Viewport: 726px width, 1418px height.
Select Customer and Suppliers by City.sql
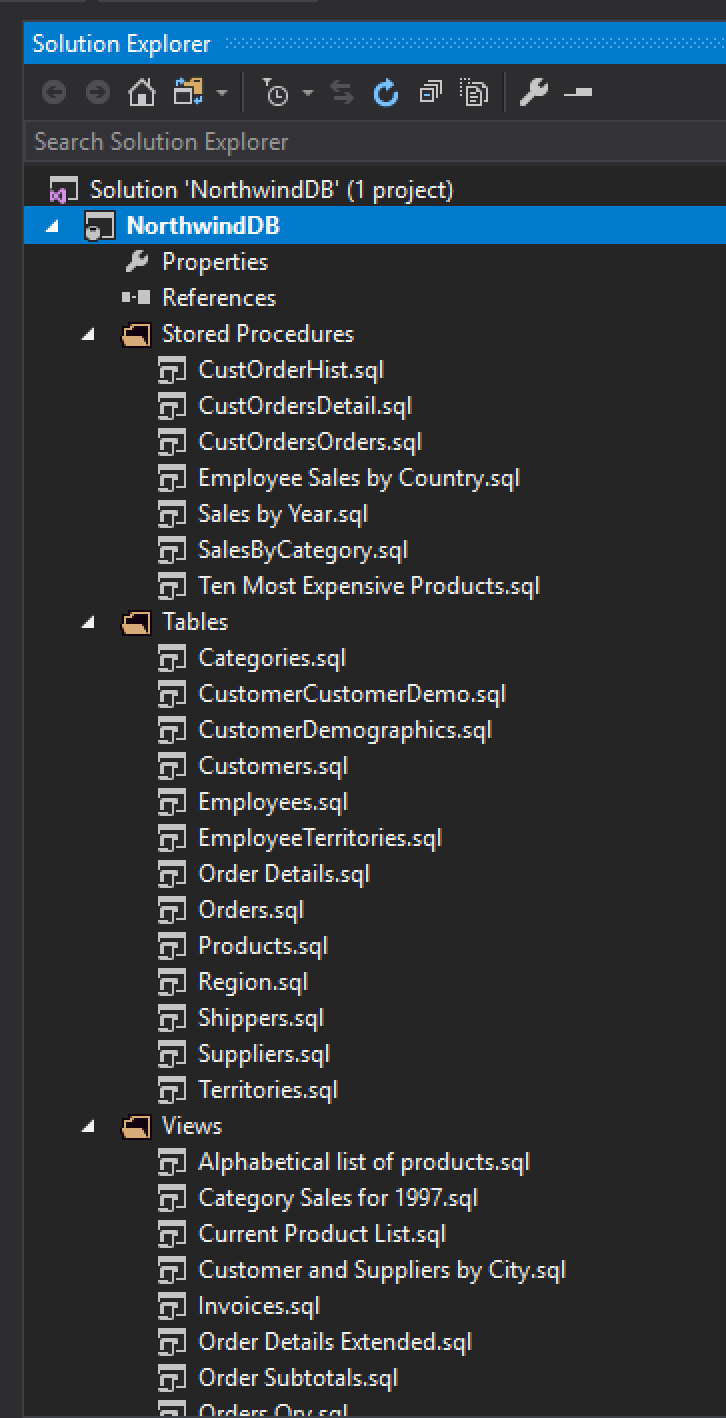[382, 1270]
